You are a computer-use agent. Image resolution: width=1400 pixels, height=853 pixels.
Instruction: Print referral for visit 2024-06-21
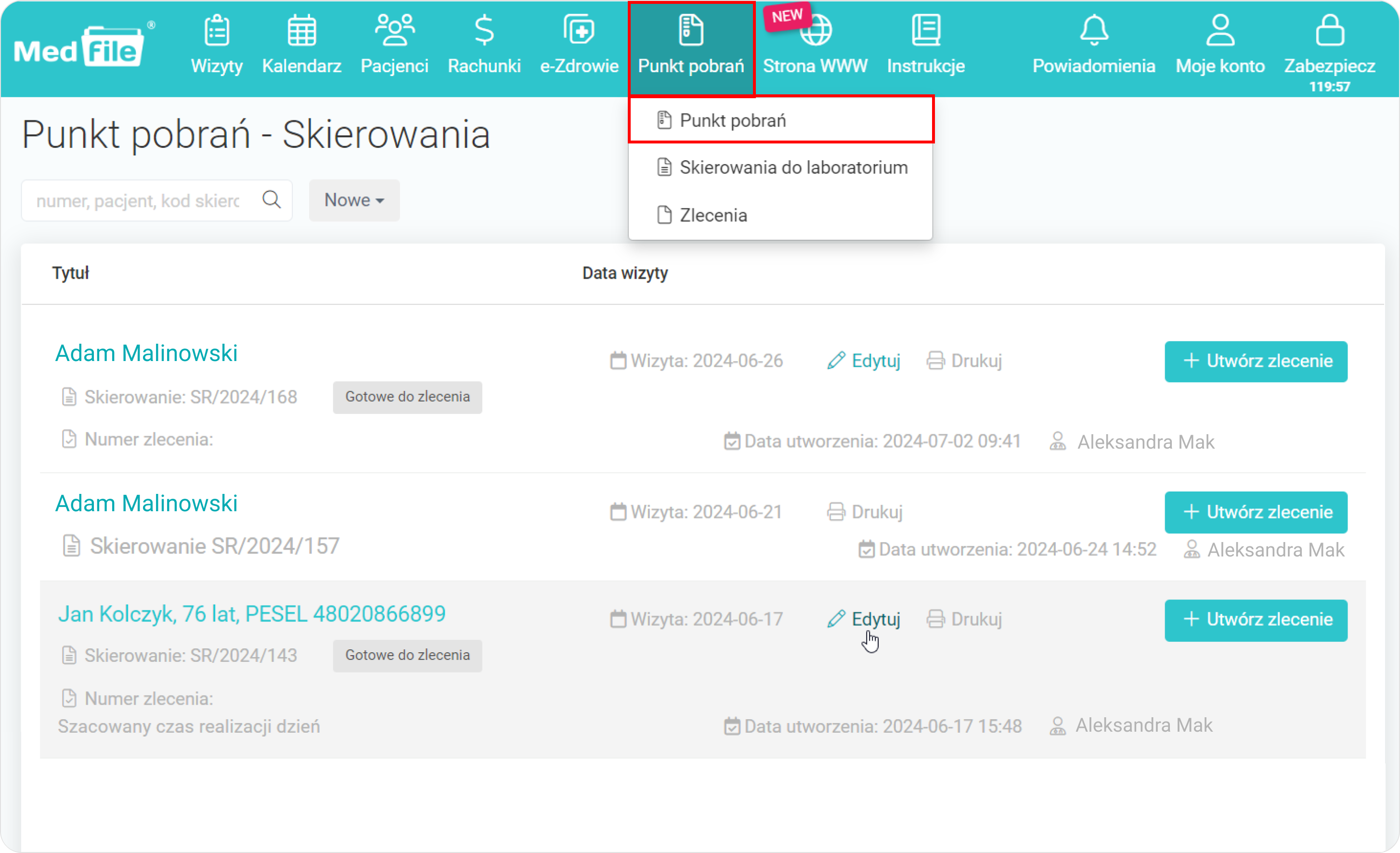pos(864,512)
